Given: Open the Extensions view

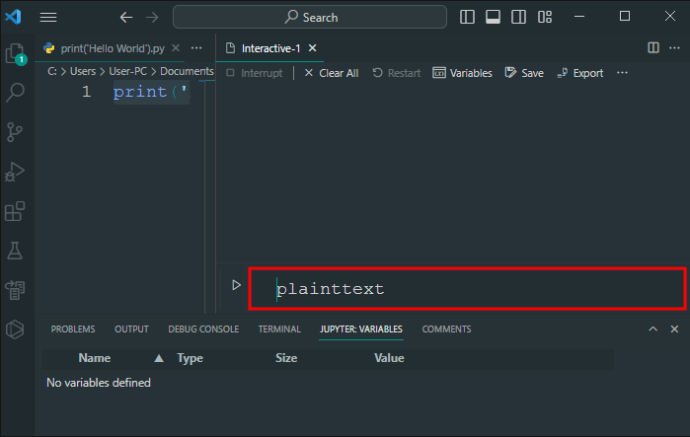Looking at the screenshot, I should pyautogui.click(x=15, y=211).
